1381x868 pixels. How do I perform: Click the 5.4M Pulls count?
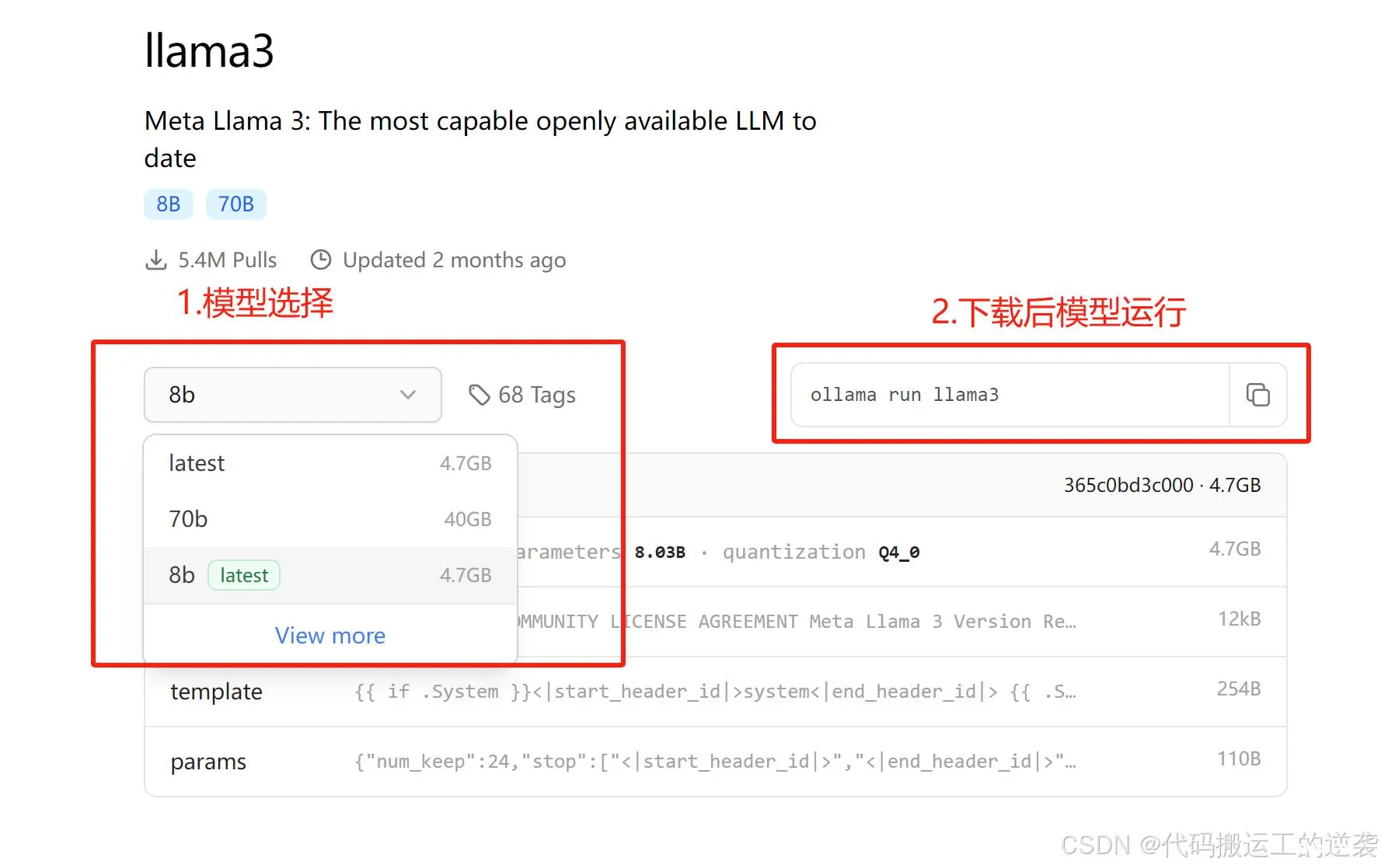pos(228,260)
